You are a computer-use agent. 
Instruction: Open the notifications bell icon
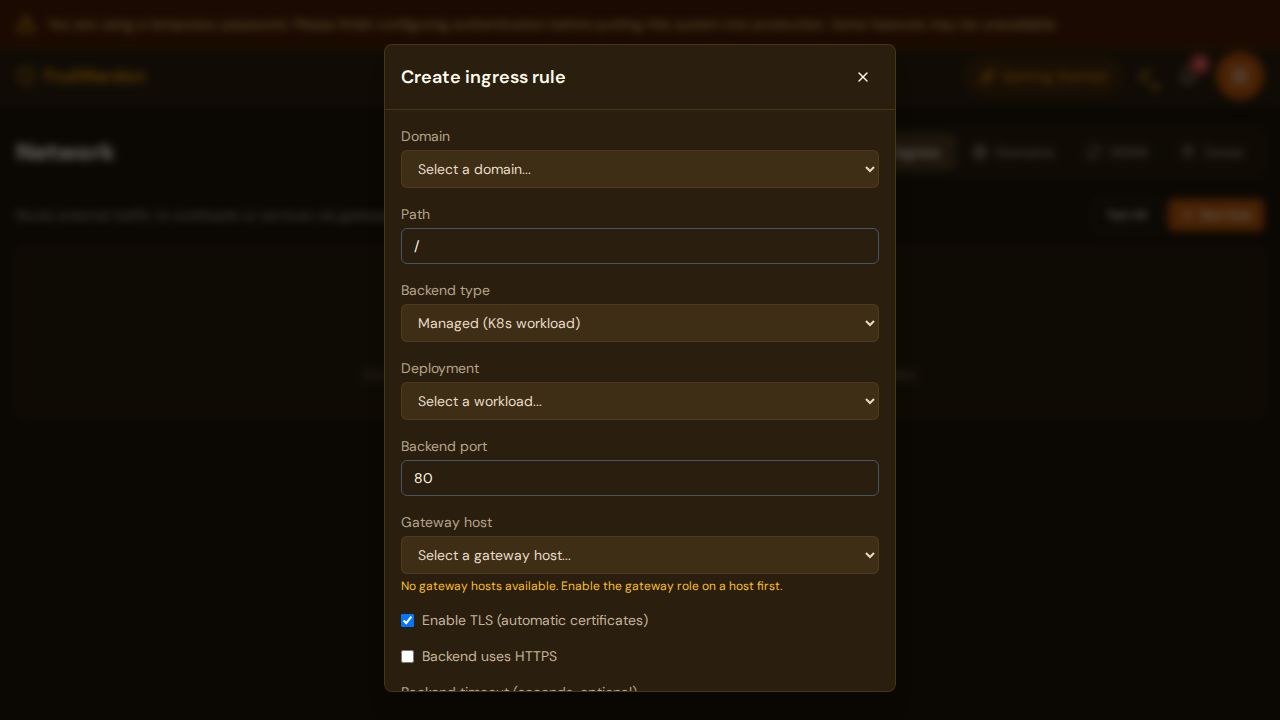coord(1189,76)
